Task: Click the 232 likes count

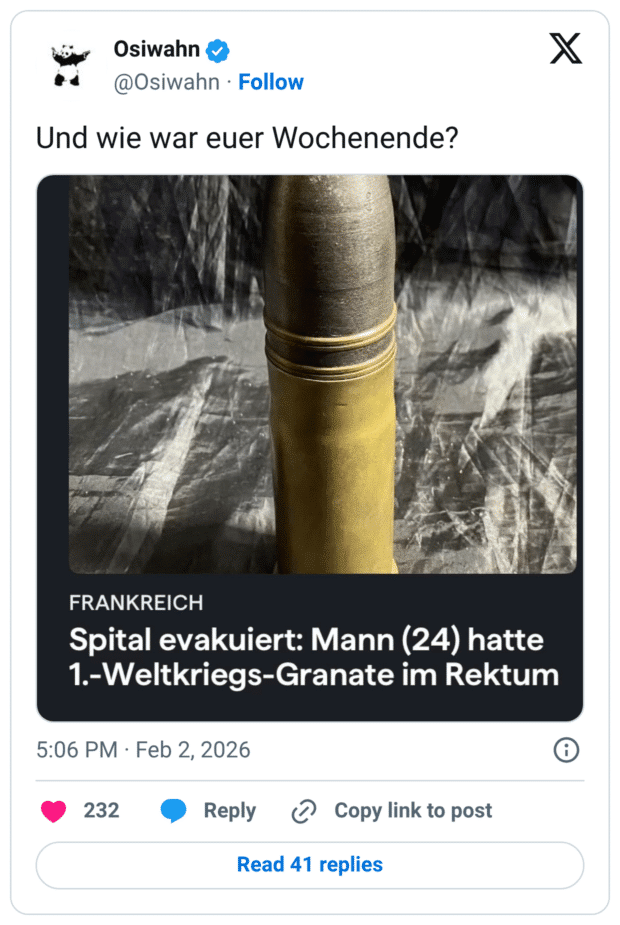Action: click(101, 811)
